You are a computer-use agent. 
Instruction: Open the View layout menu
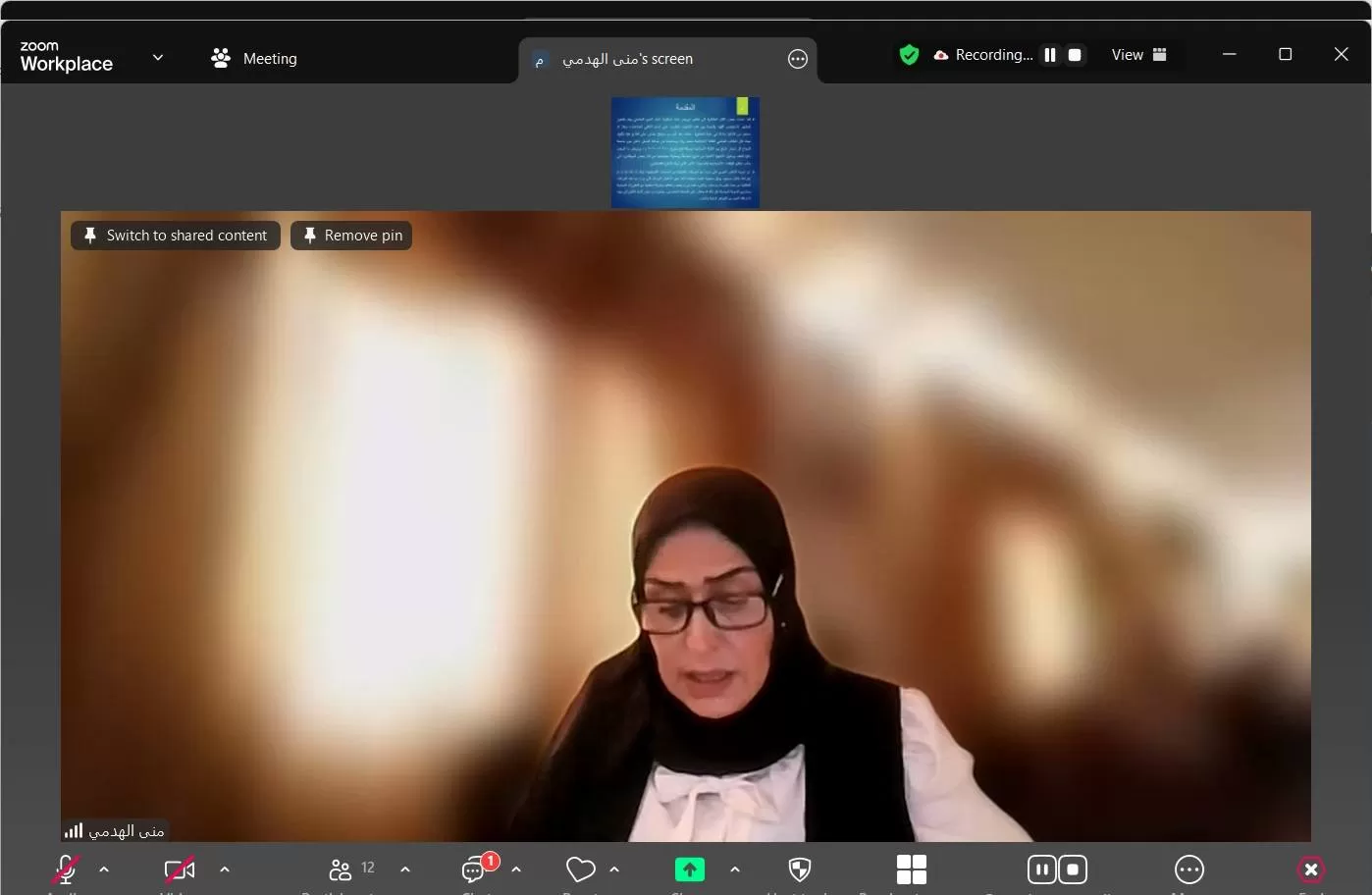[1138, 55]
